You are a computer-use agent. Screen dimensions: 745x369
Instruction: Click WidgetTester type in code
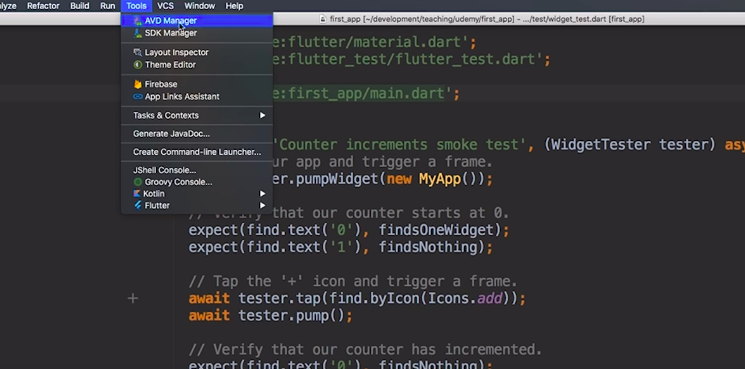[601, 144]
